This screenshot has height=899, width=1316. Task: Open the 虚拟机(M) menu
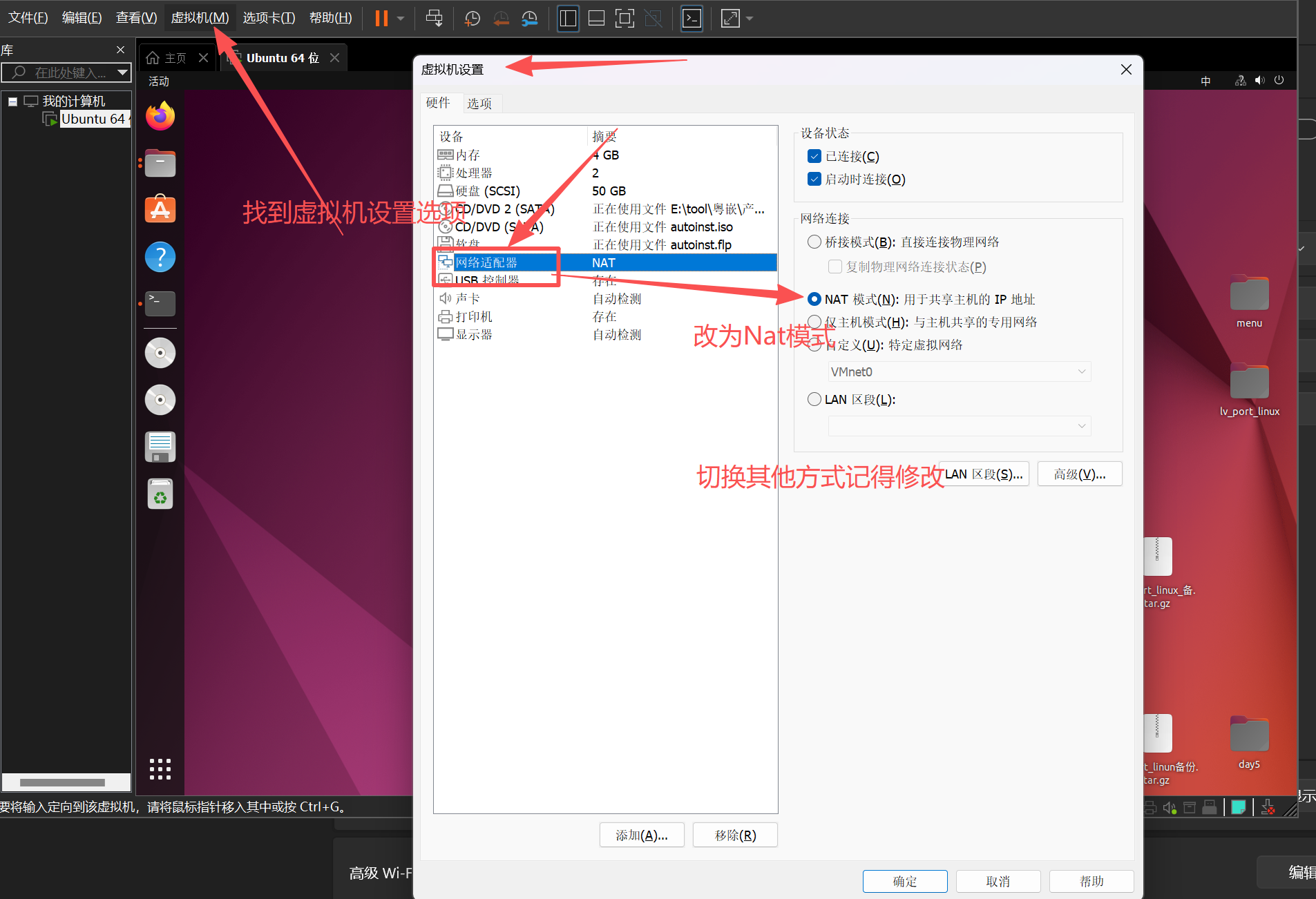(x=200, y=18)
